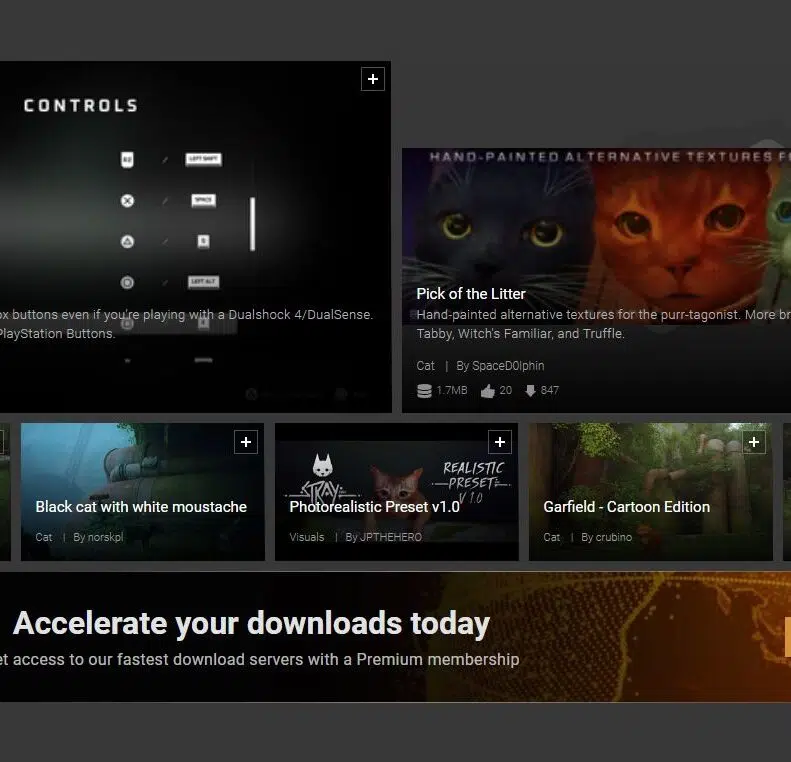Click the Premium membership banner subtitle text
This screenshot has width=791, height=762.
pos(259,660)
